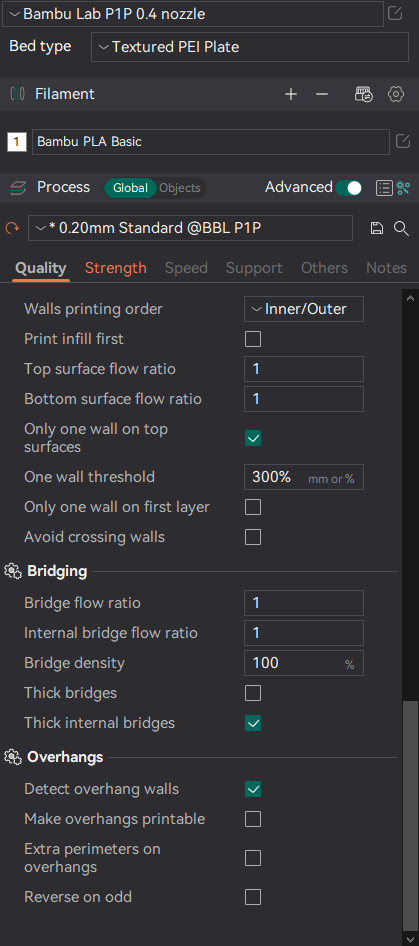Edit the Bambu PLA Basic preset icon
The image size is (419, 946).
point(403,142)
